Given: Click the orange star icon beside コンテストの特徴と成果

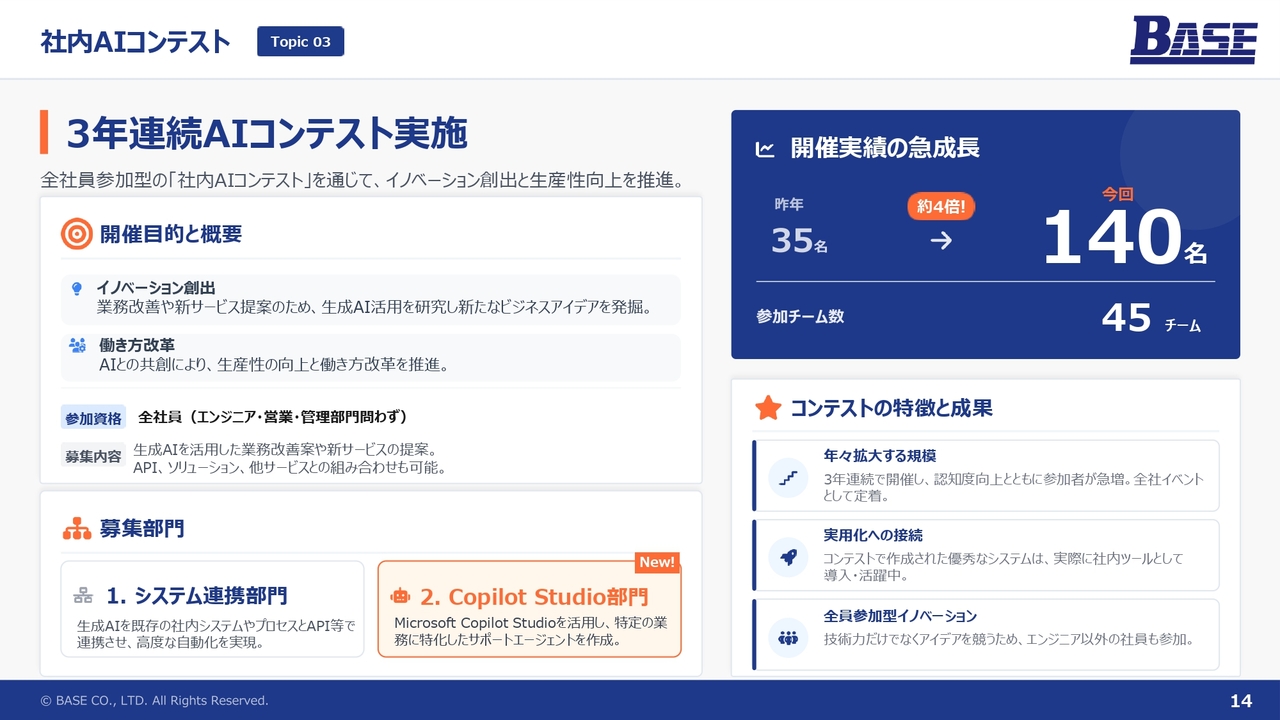Looking at the screenshot, I should point(768,408).
